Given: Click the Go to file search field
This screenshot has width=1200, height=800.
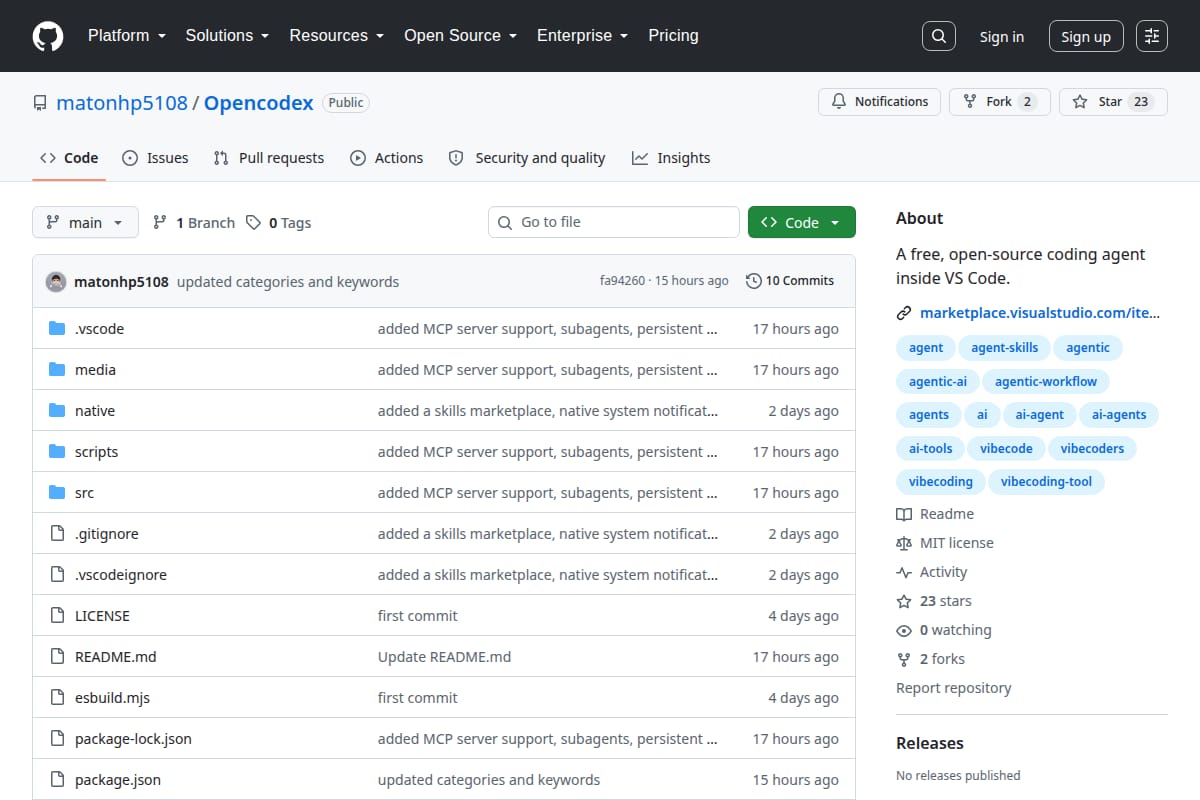Looking at the screenshot, I should (614, 222).
